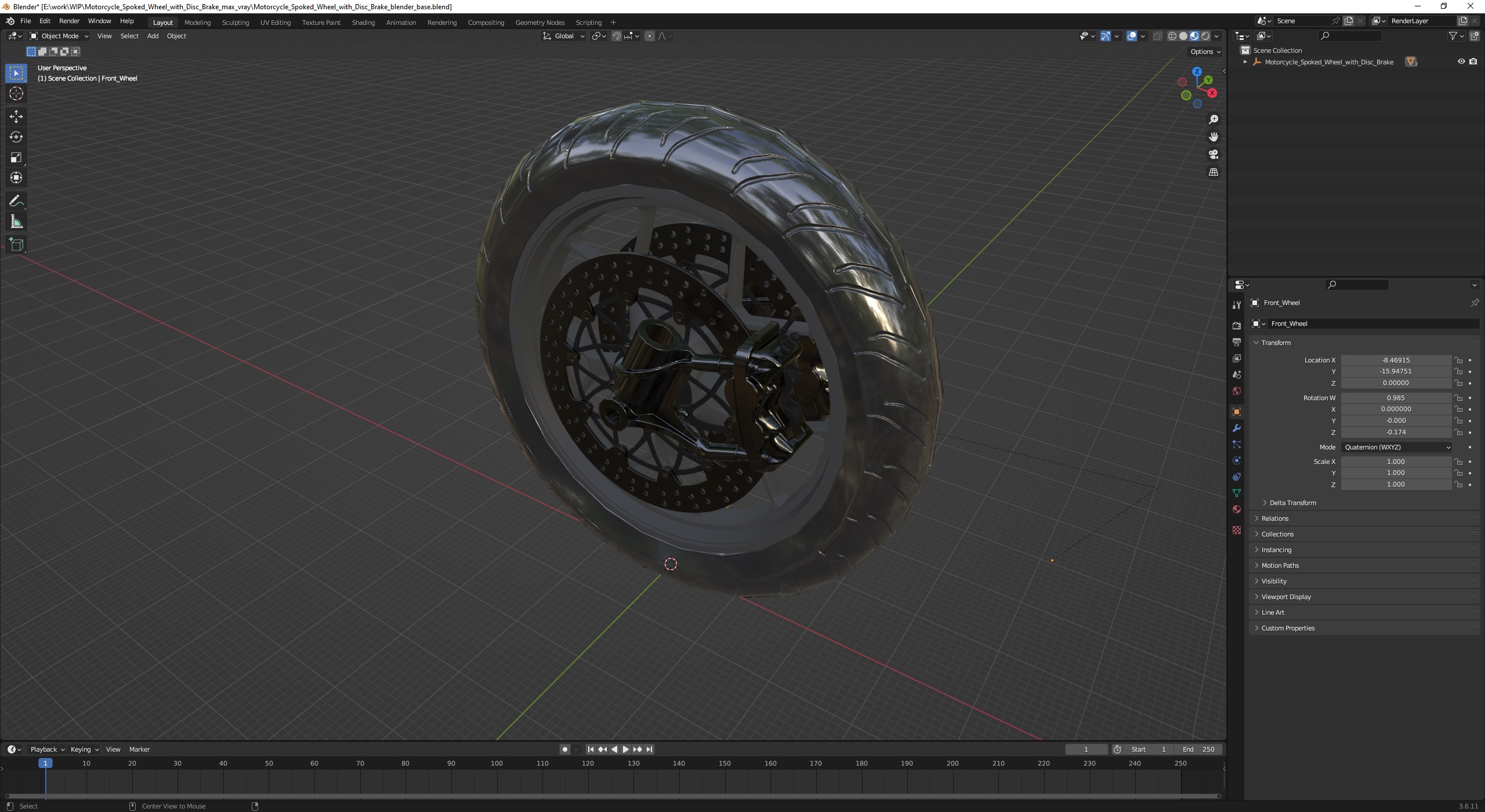Switch to material preview shading
1485x812 pixels.
(x=1194, y=36)
